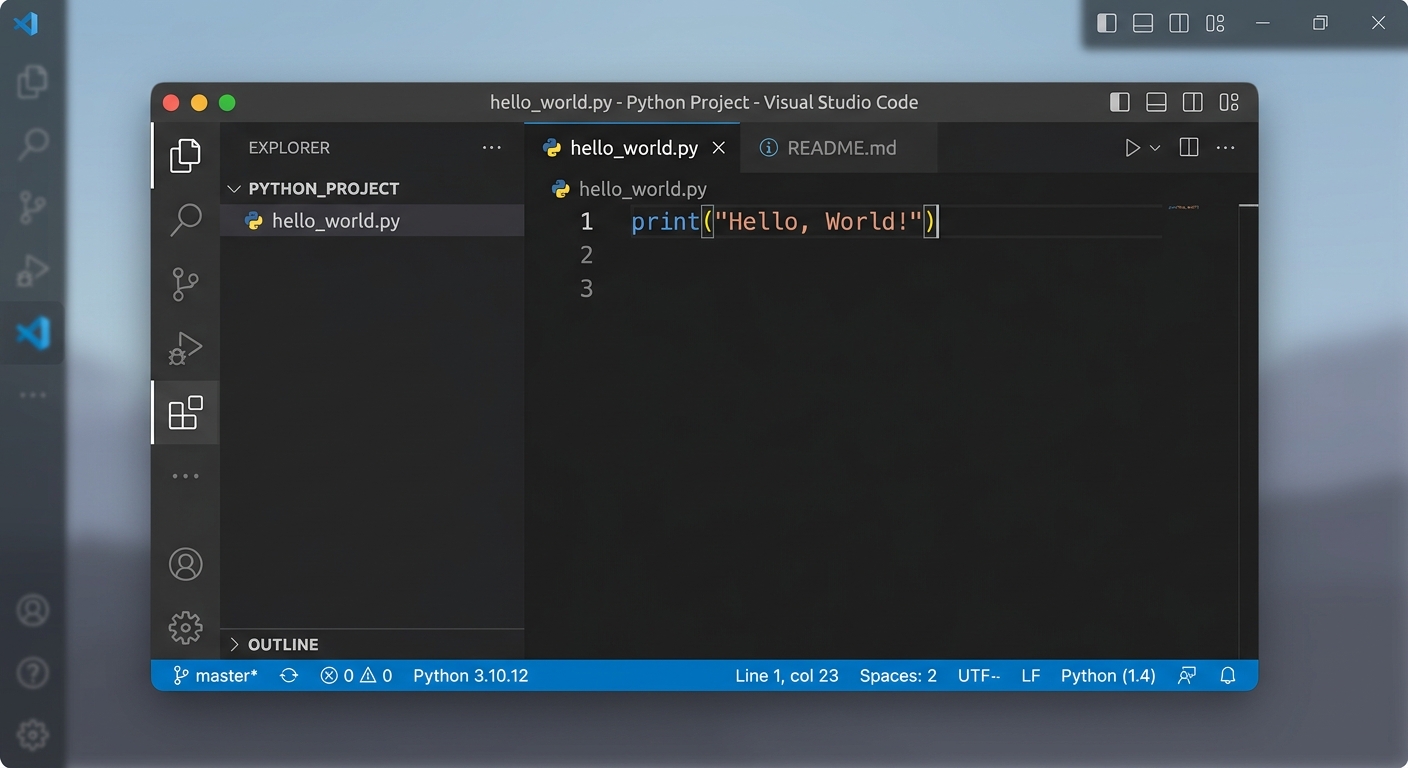This screenshot has width=1408, height=768.
Task: Open help icon in background window sidebar
Action: point(33,672)
